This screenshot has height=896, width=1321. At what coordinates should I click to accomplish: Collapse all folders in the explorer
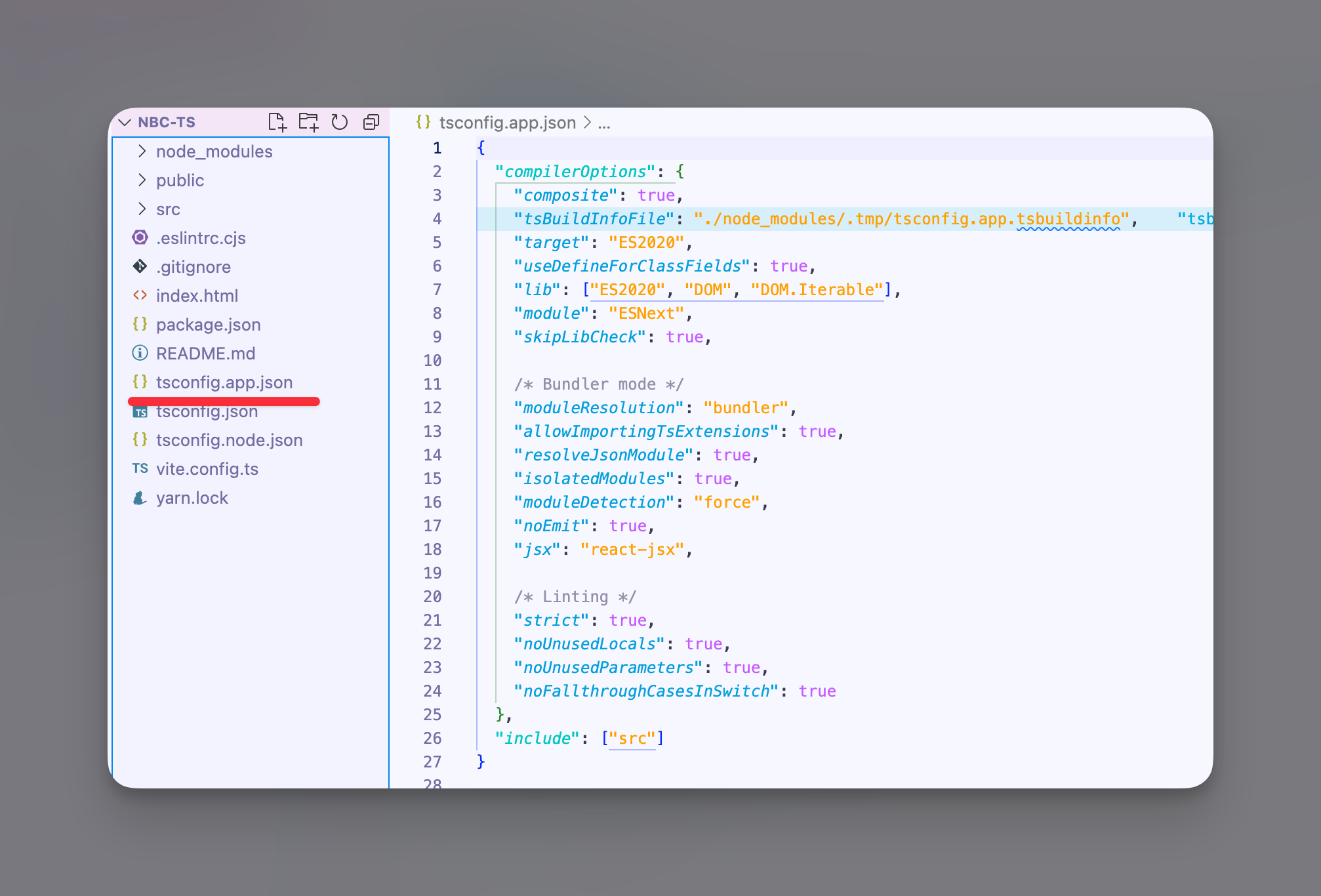pos(371,122)
